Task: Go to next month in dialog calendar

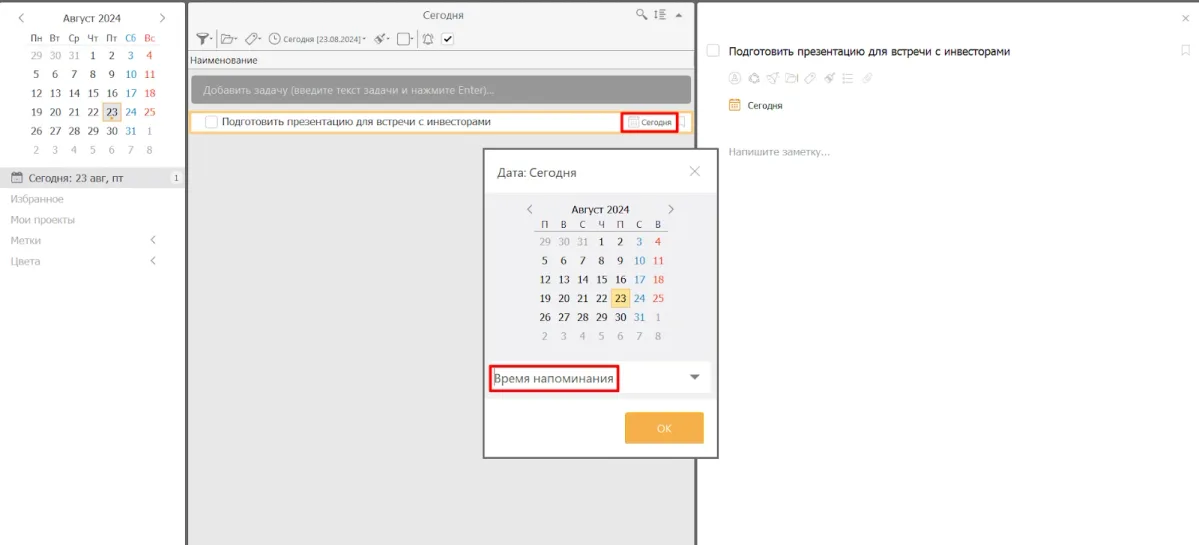Action: pyautogui.click(x=671, y=209)
